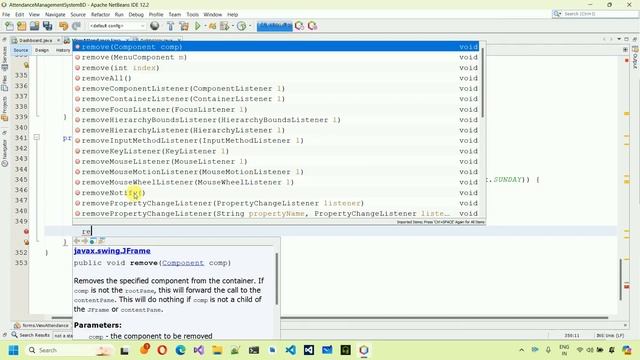The width and height of the screenshot is (640, 360).
Task: Switch to the Dashboard.java tab
Action: [x=36, y=40]
